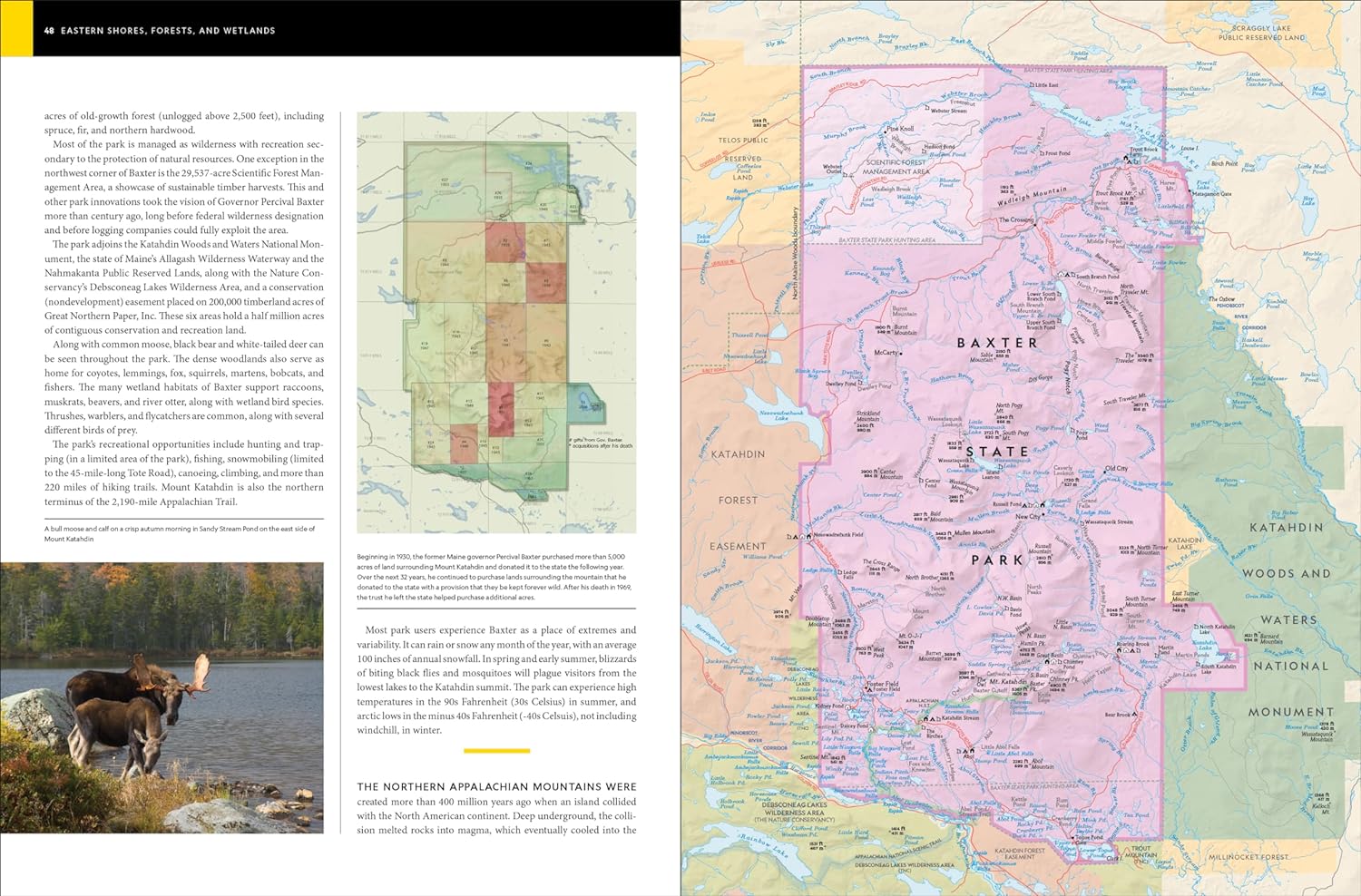Click the Eastern Shores, Forests, and Wetlands header
Image resolution: width=1361 pixels, height=896 pixels.
coord(168,31)
